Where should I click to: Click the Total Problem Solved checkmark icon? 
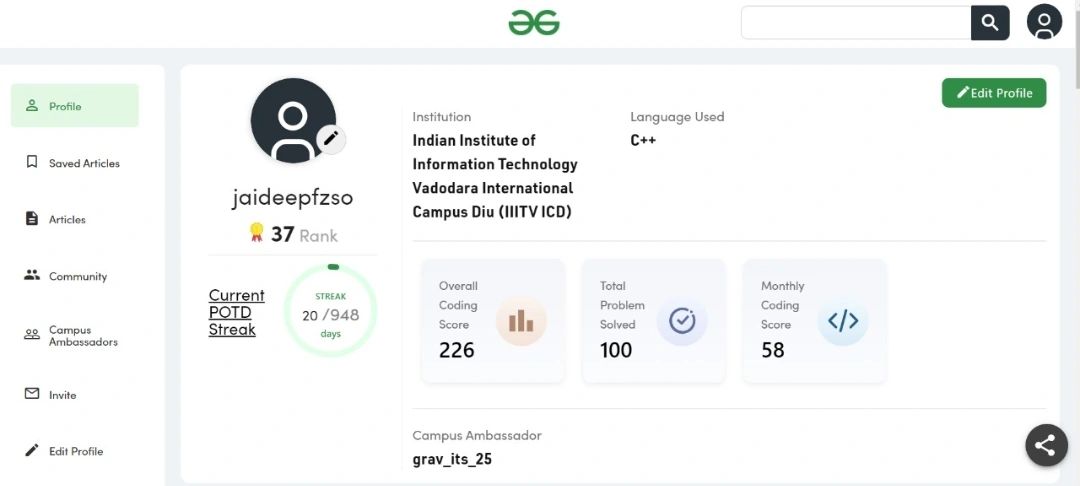click(x=682, y=321)
